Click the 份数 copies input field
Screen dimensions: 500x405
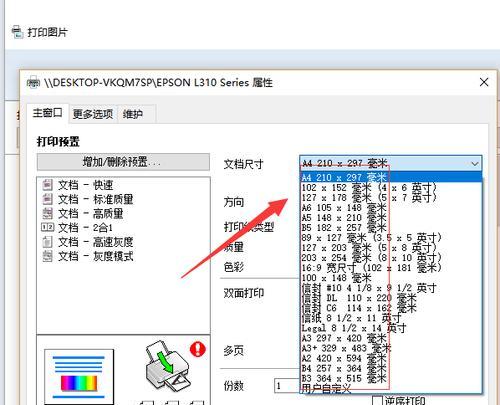(x=287, y=386)
